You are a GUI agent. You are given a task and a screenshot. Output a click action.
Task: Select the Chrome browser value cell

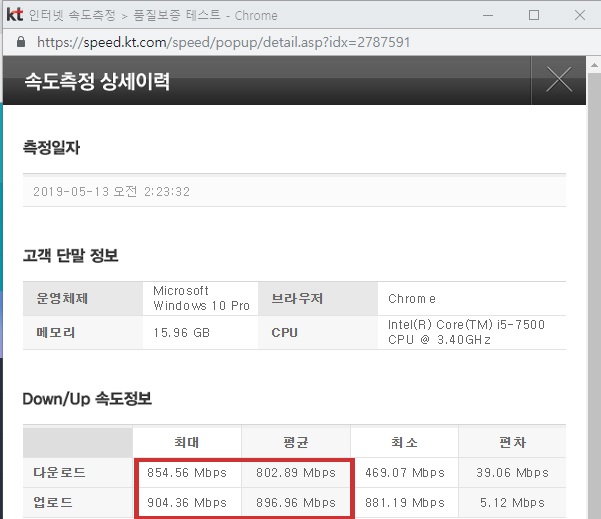pyautogui.click(x=472, y=299)
